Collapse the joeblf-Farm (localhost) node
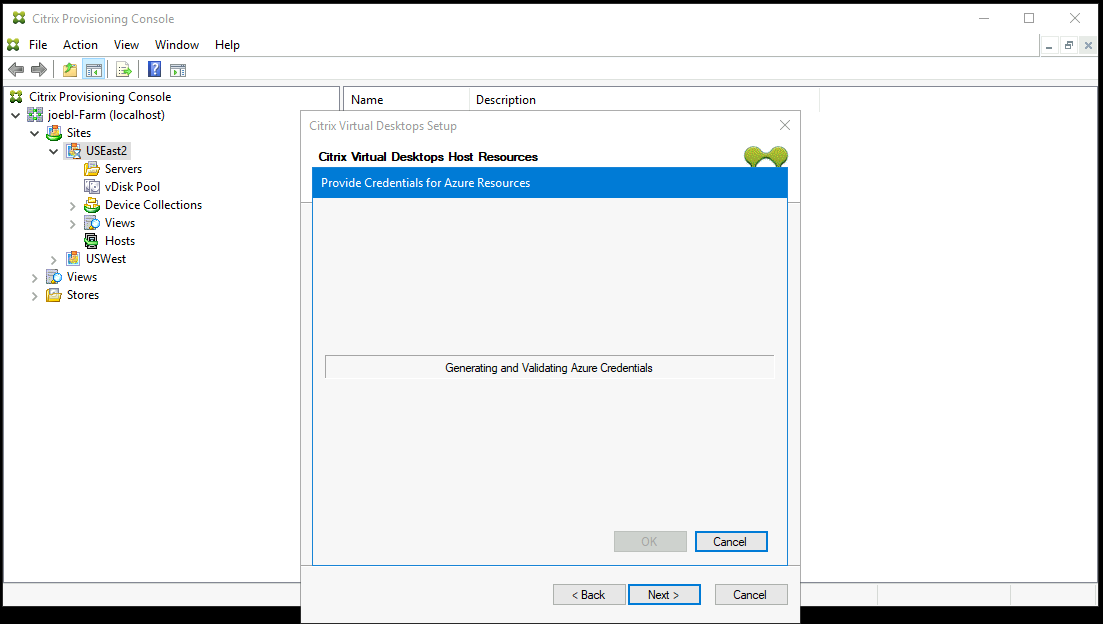The width and height of the screenshot is (1103, 624). click(x=34, y=114)
